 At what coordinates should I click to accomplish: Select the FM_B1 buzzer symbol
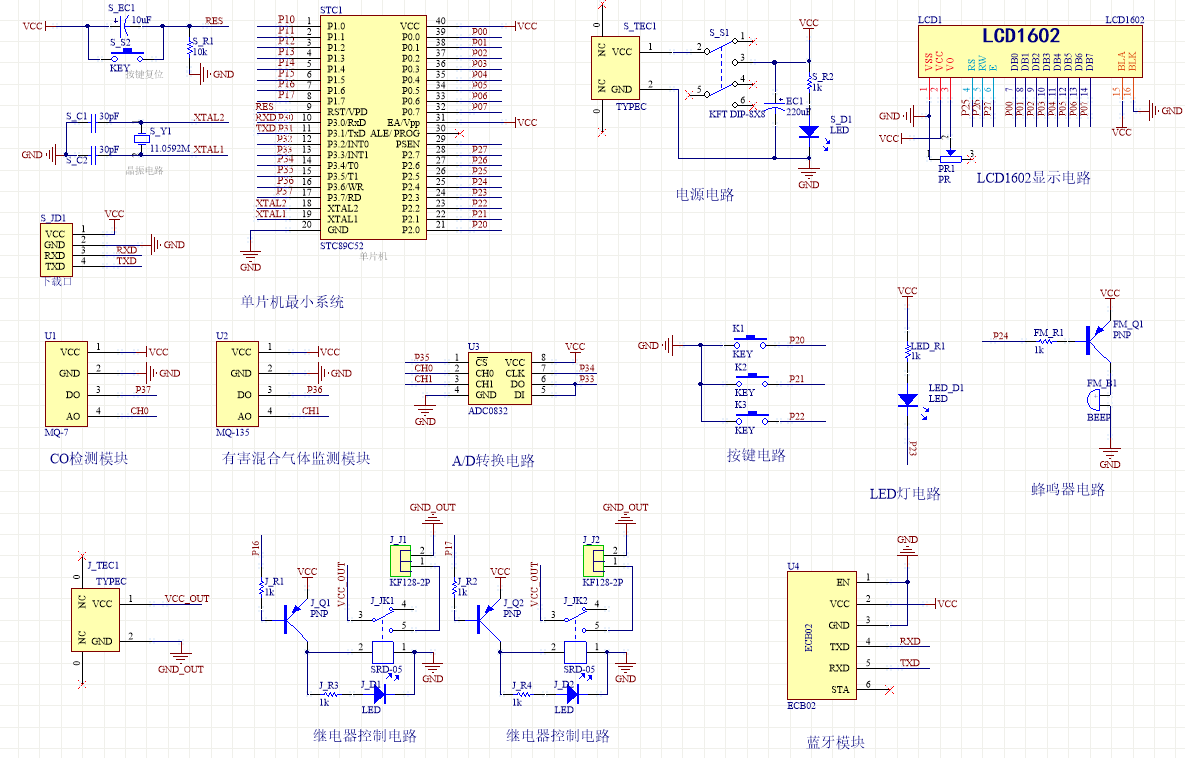point(1098,399)
